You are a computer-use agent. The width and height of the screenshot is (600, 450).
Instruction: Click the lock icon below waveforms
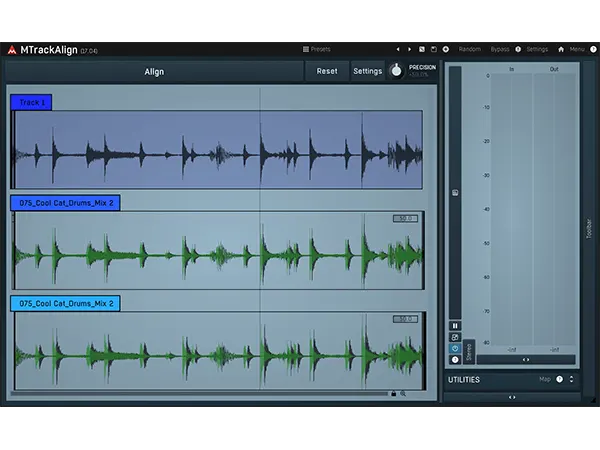393,393
